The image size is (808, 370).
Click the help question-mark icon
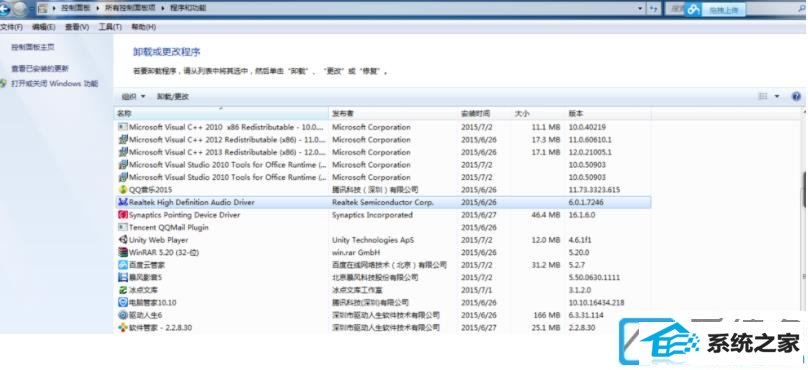pyautogui.click(x=797, y=96)
